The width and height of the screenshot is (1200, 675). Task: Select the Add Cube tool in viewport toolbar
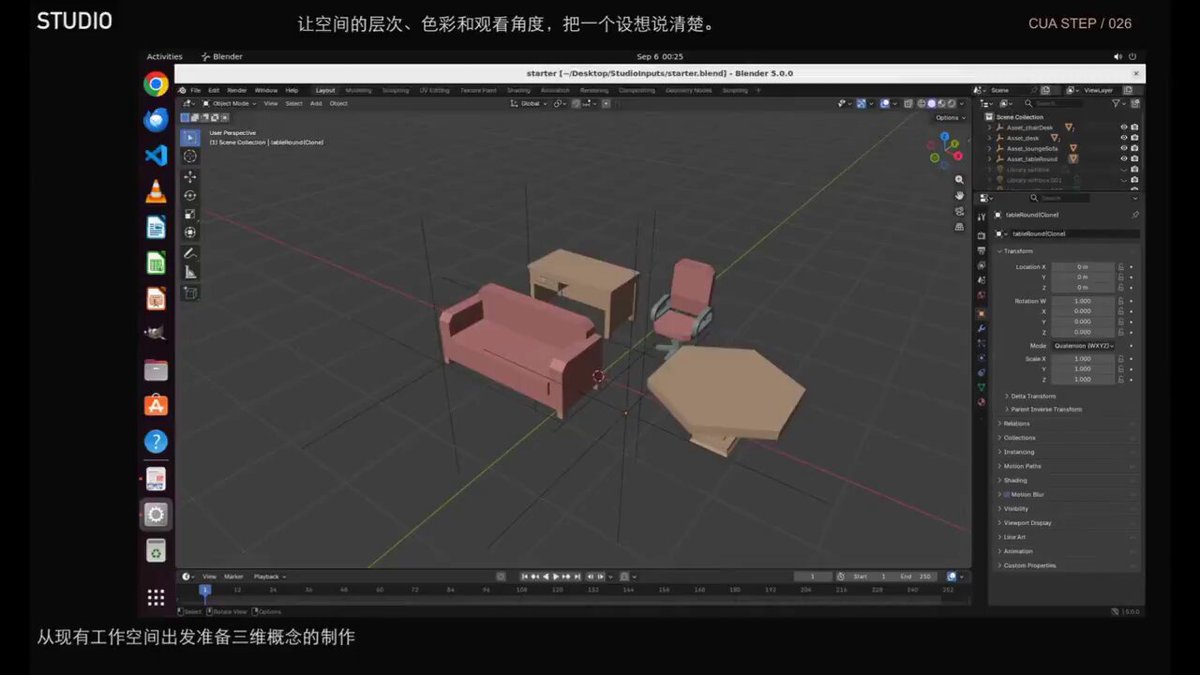[190, 293]
